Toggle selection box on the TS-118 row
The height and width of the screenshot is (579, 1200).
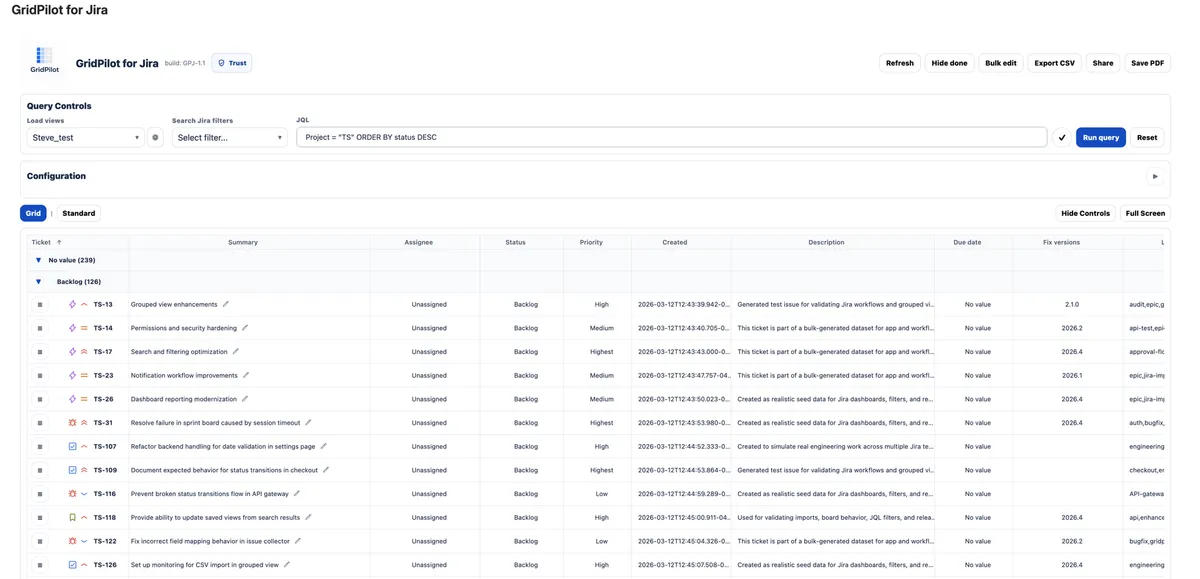(x=40, y=518)
